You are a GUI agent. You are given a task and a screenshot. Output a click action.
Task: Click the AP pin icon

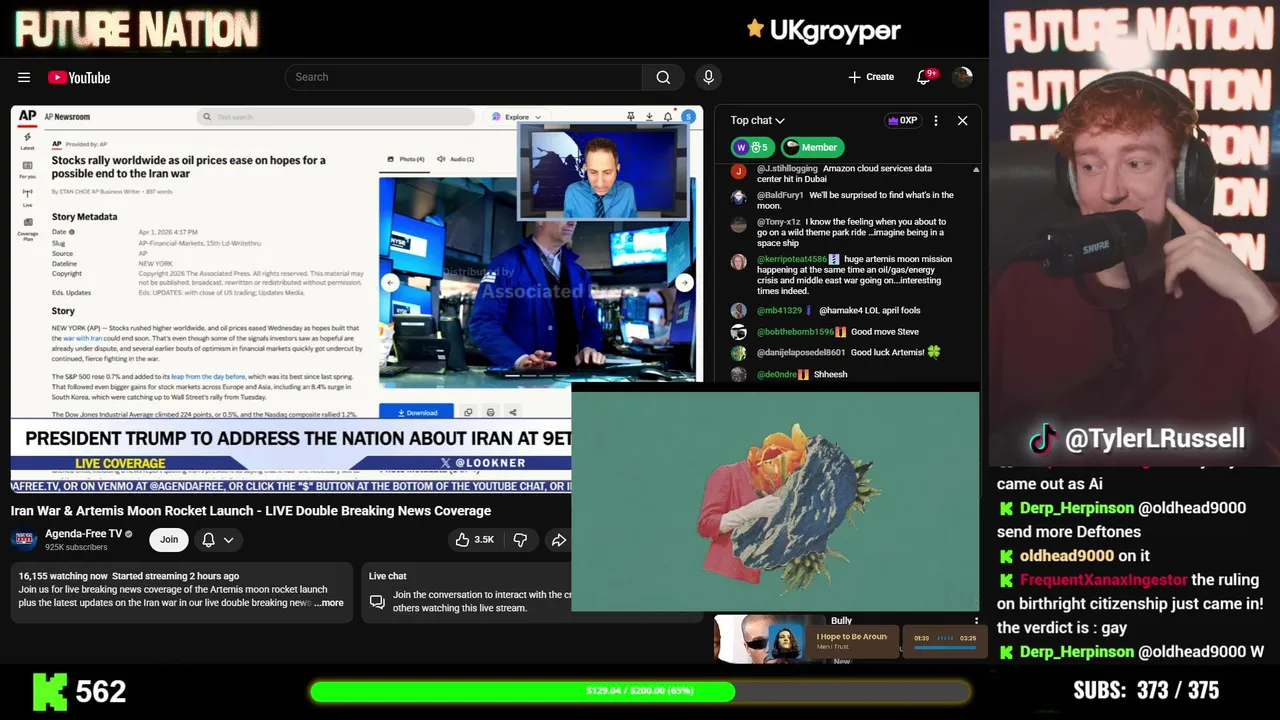(630, 117)
